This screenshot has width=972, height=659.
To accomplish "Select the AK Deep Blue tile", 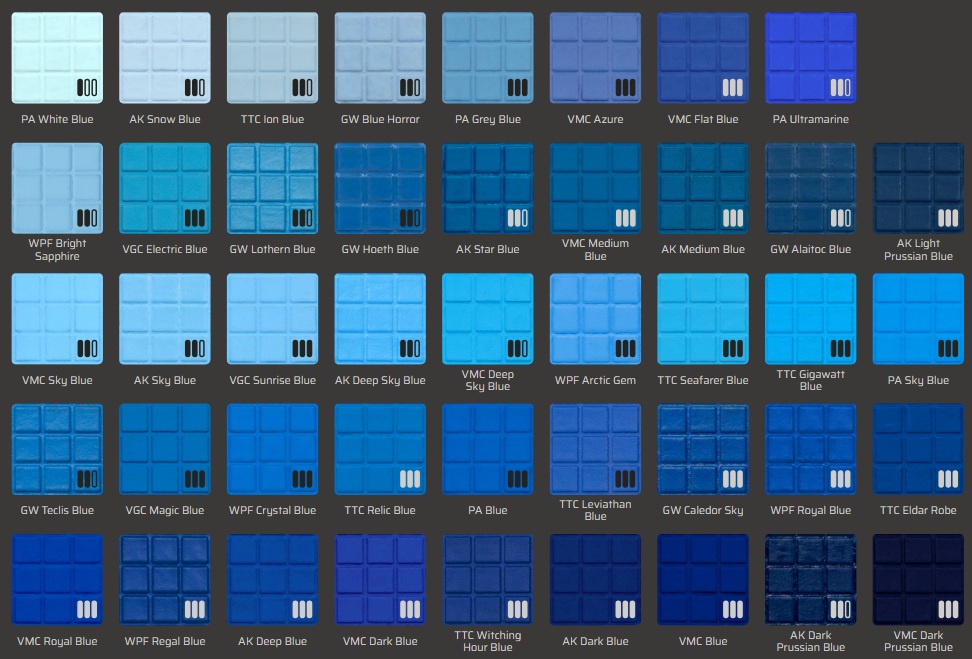I will [x=272, y=580].
